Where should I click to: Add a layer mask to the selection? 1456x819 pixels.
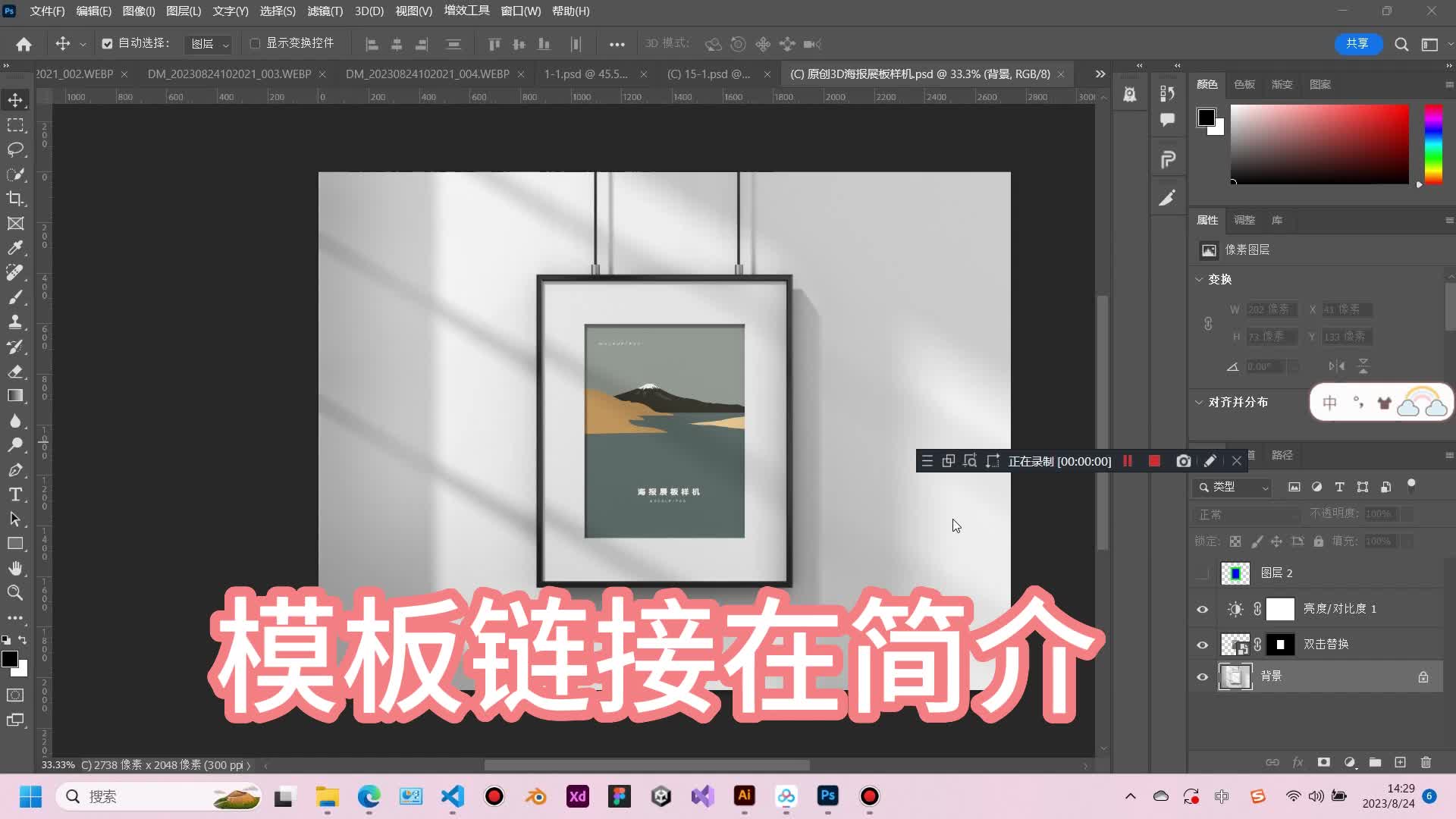1324,763
